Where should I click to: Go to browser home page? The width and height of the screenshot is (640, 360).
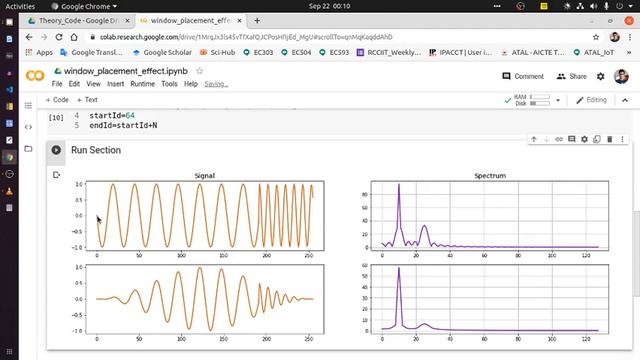(74, 37)
